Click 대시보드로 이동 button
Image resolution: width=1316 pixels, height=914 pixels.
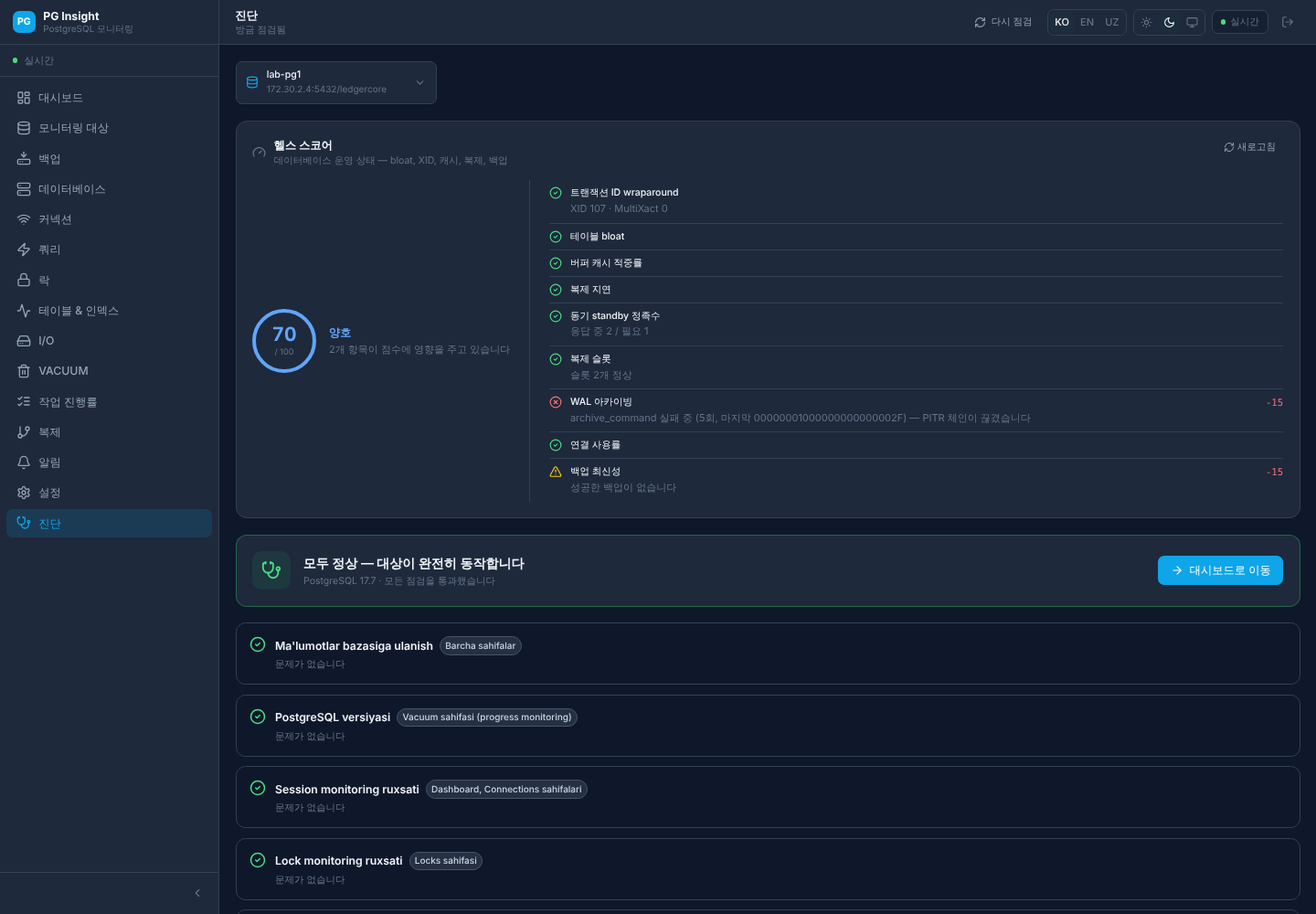[1220, 570]
